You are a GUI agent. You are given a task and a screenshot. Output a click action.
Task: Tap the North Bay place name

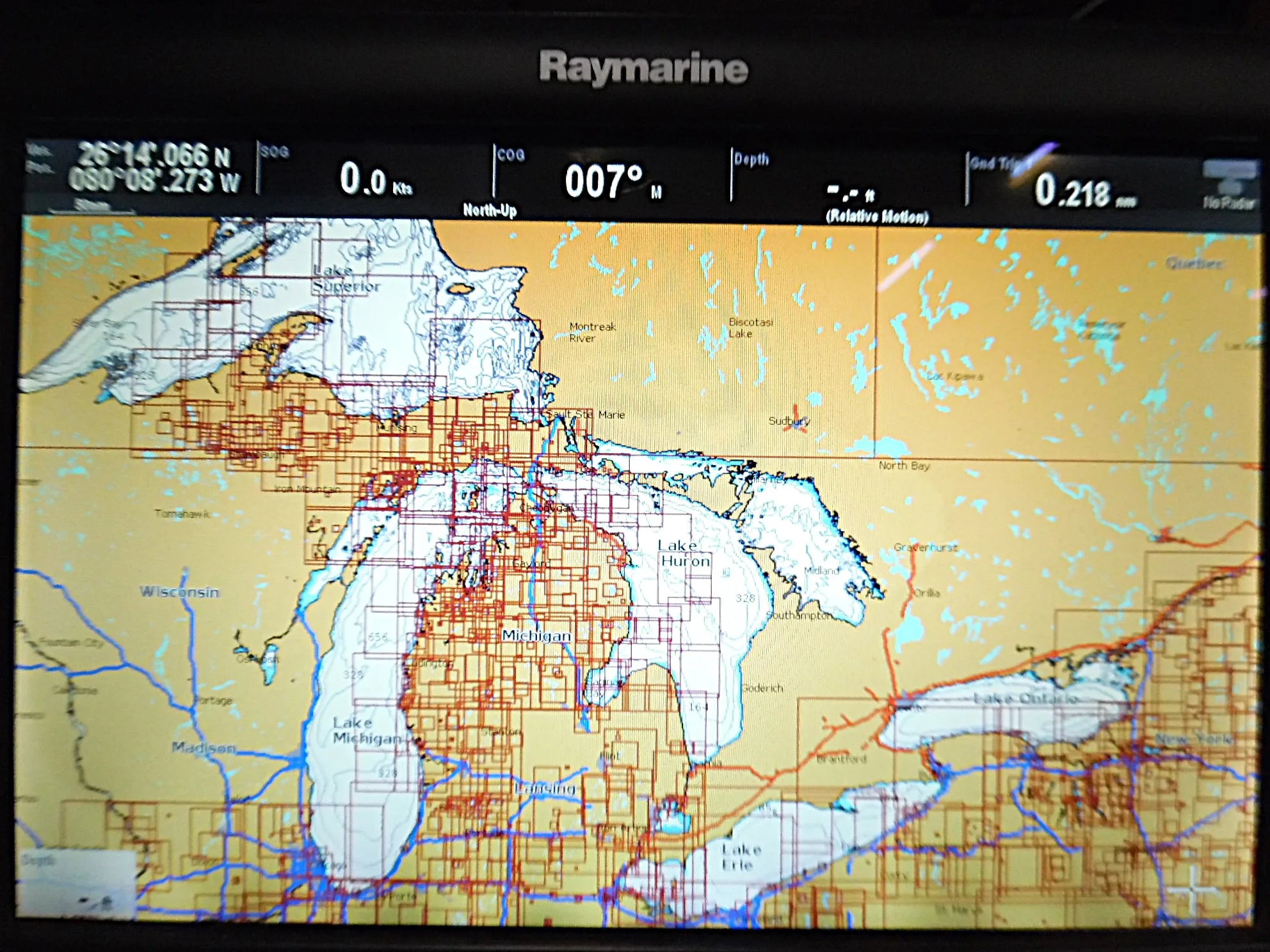tap(904, 466)
